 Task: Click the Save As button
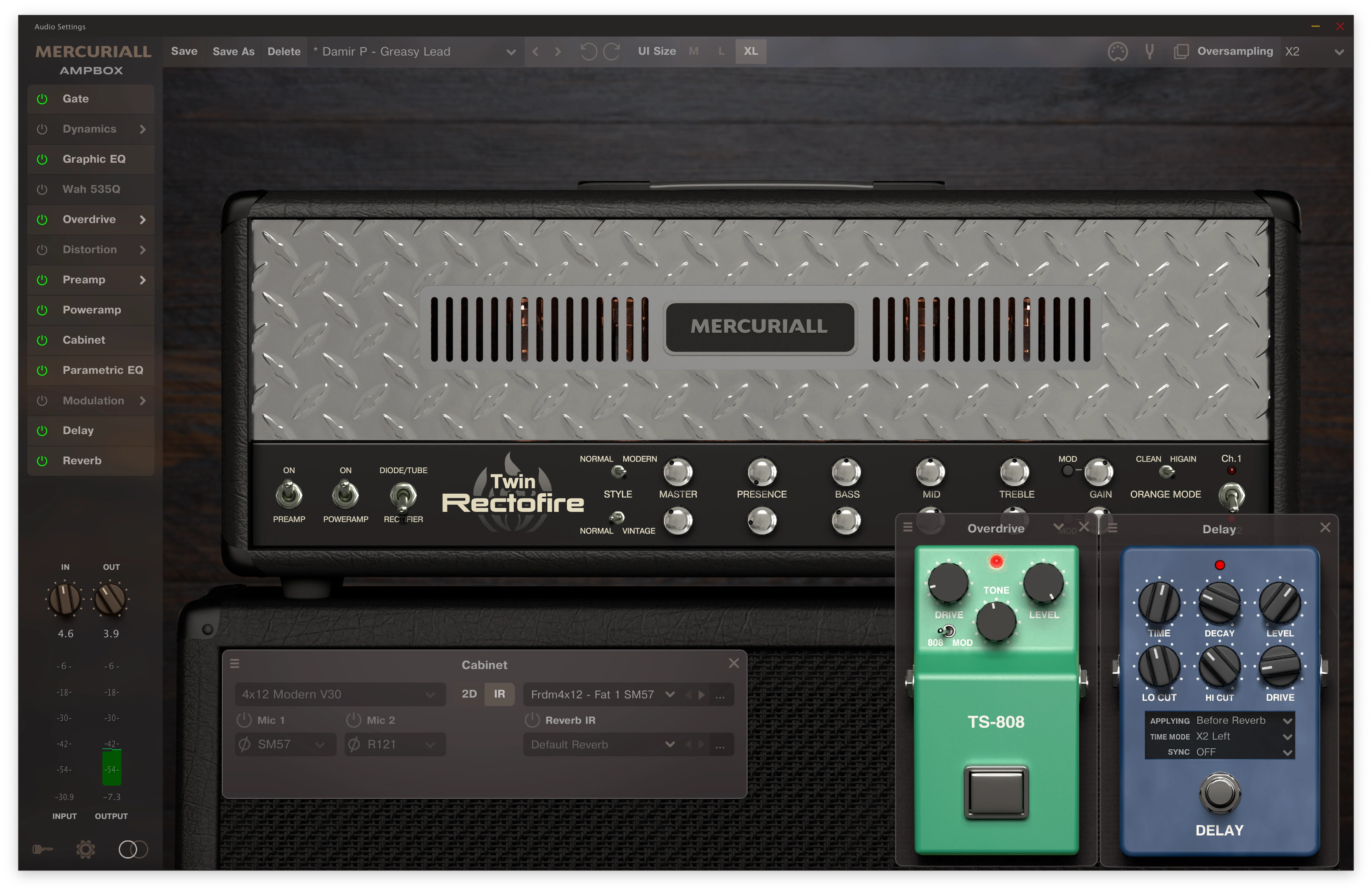pyautogui.click(x=233, y=51)
